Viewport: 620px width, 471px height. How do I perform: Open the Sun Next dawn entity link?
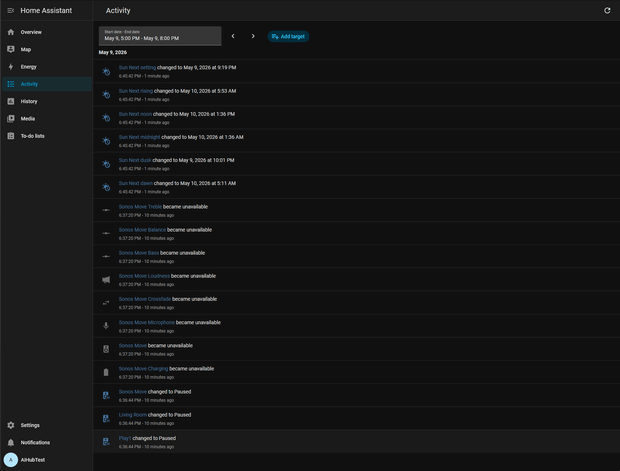tap(136, 183)
